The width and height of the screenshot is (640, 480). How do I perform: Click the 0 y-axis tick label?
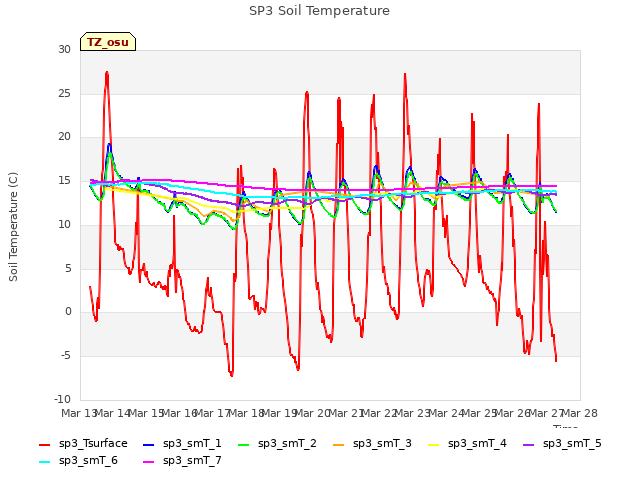point(68,312)
